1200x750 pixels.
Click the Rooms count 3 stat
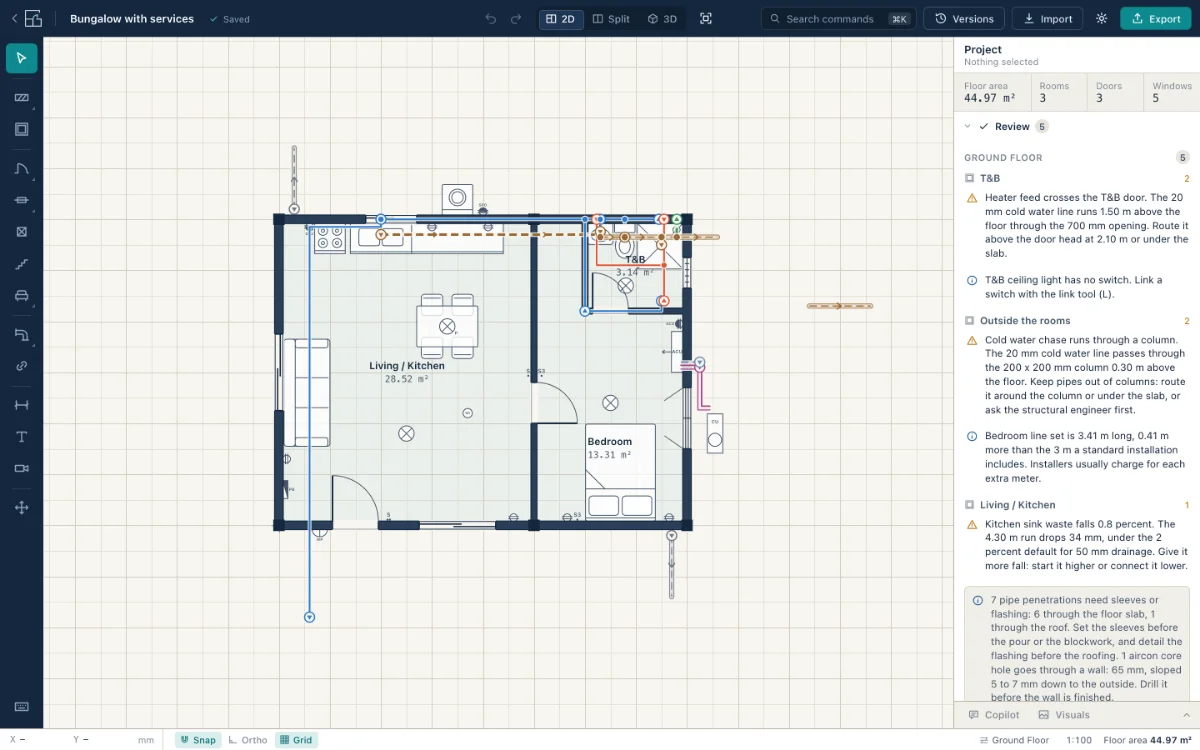pos(1058,92)
